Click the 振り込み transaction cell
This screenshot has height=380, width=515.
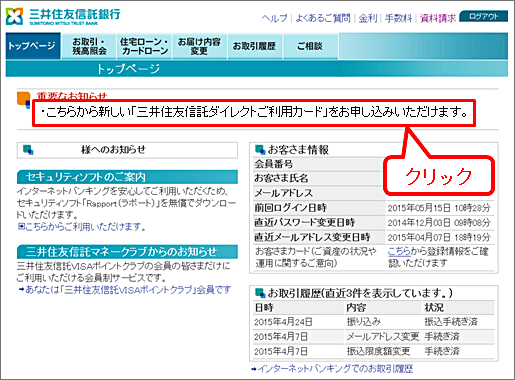point(364,322)
